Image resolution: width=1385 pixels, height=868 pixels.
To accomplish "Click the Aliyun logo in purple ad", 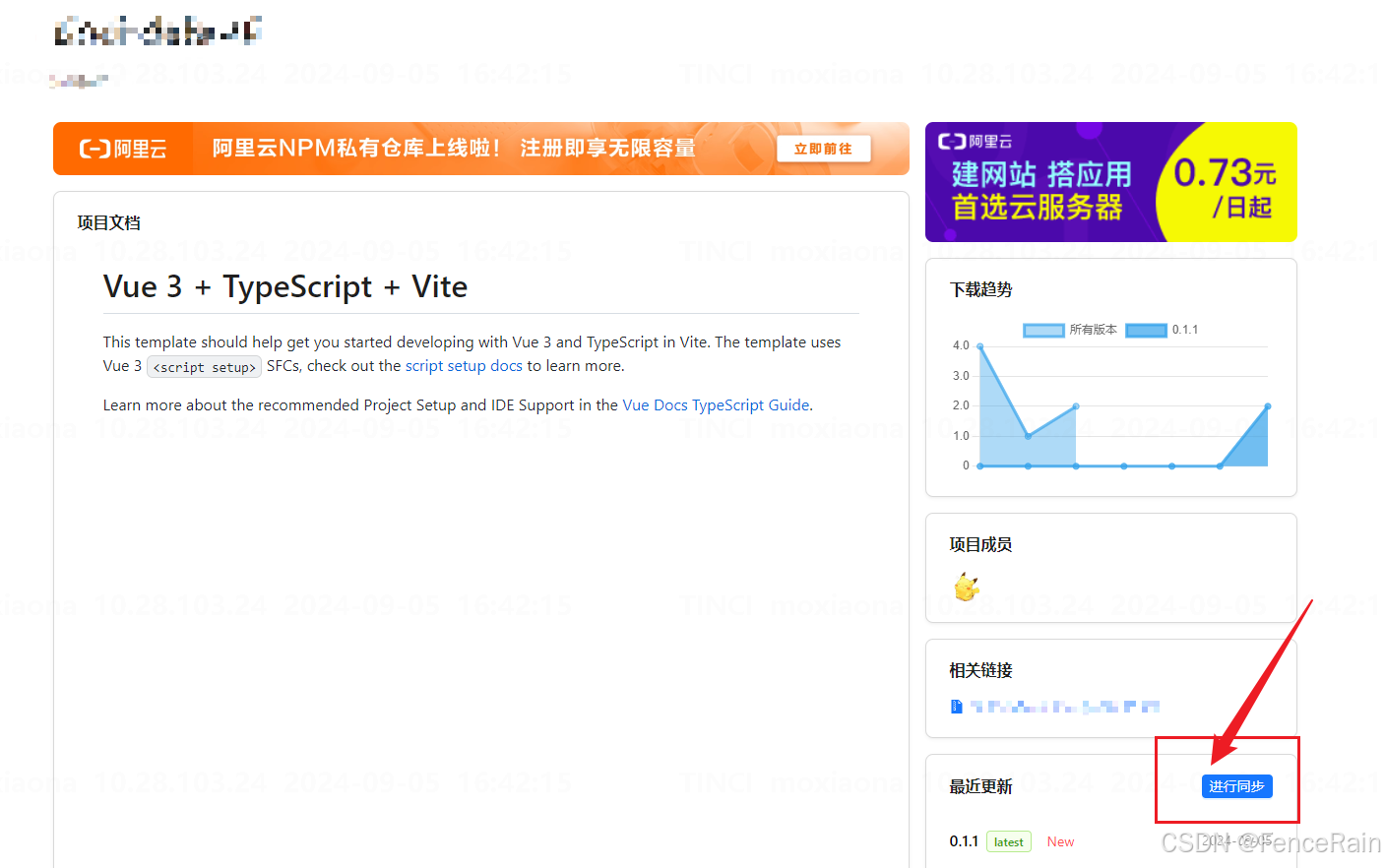I will [x=975, y=142].
